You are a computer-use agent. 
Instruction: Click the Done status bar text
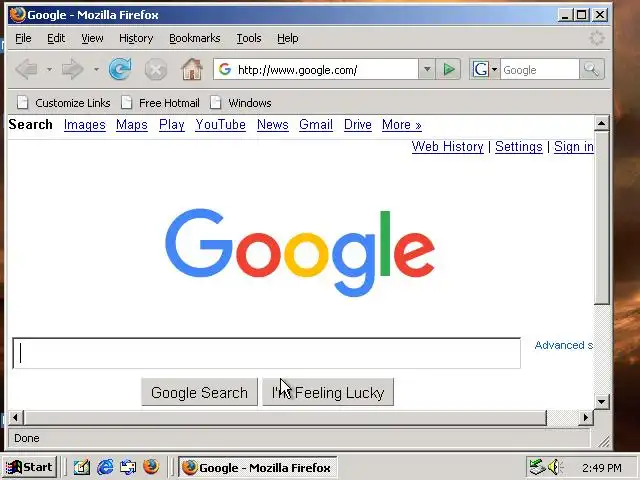[27, 438]
